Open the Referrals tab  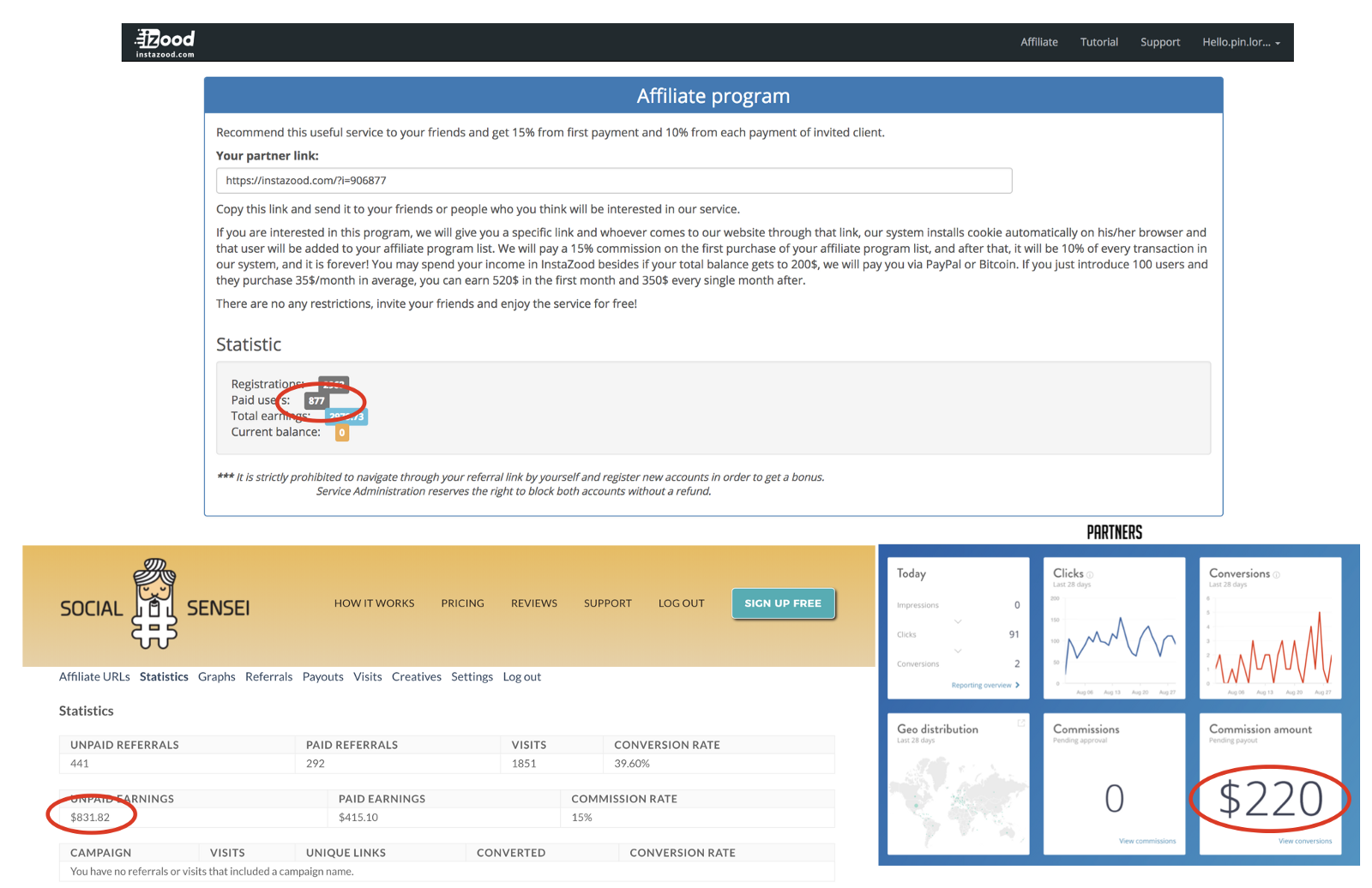[269, 677]
